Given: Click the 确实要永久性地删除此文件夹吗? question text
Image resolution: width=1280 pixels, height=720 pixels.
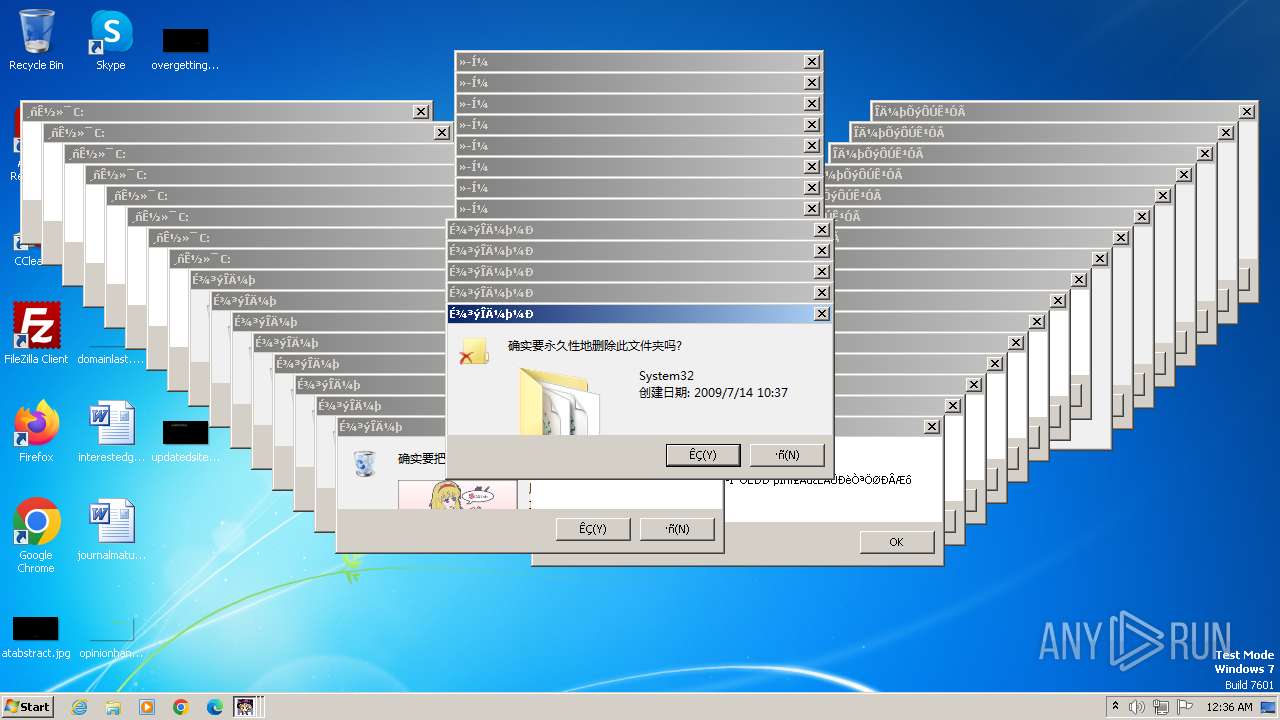Looking at the screenshot, I should pyautogui.click(x=595, y=346).
